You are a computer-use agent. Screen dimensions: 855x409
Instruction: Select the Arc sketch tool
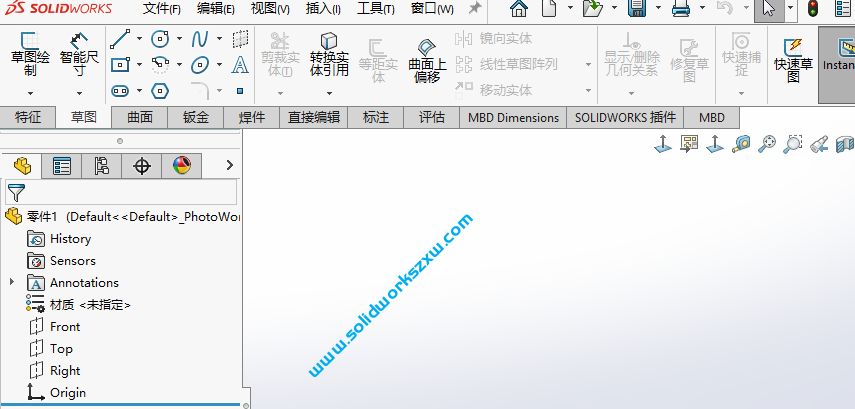160,65
